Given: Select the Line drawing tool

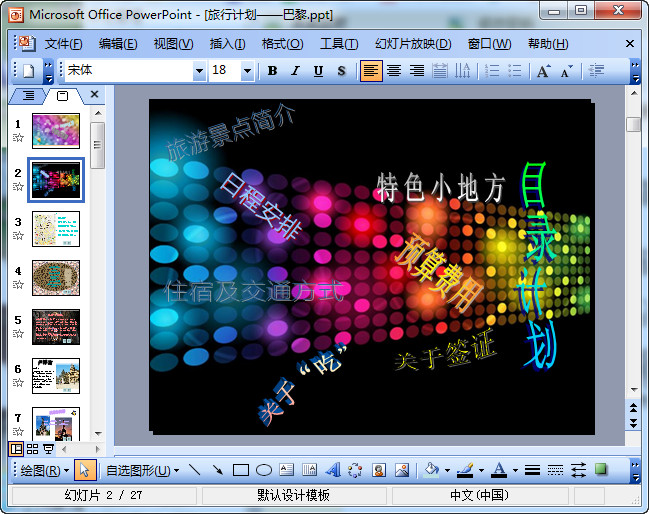Looking at the screenshot, I should [x=194, y=470].
